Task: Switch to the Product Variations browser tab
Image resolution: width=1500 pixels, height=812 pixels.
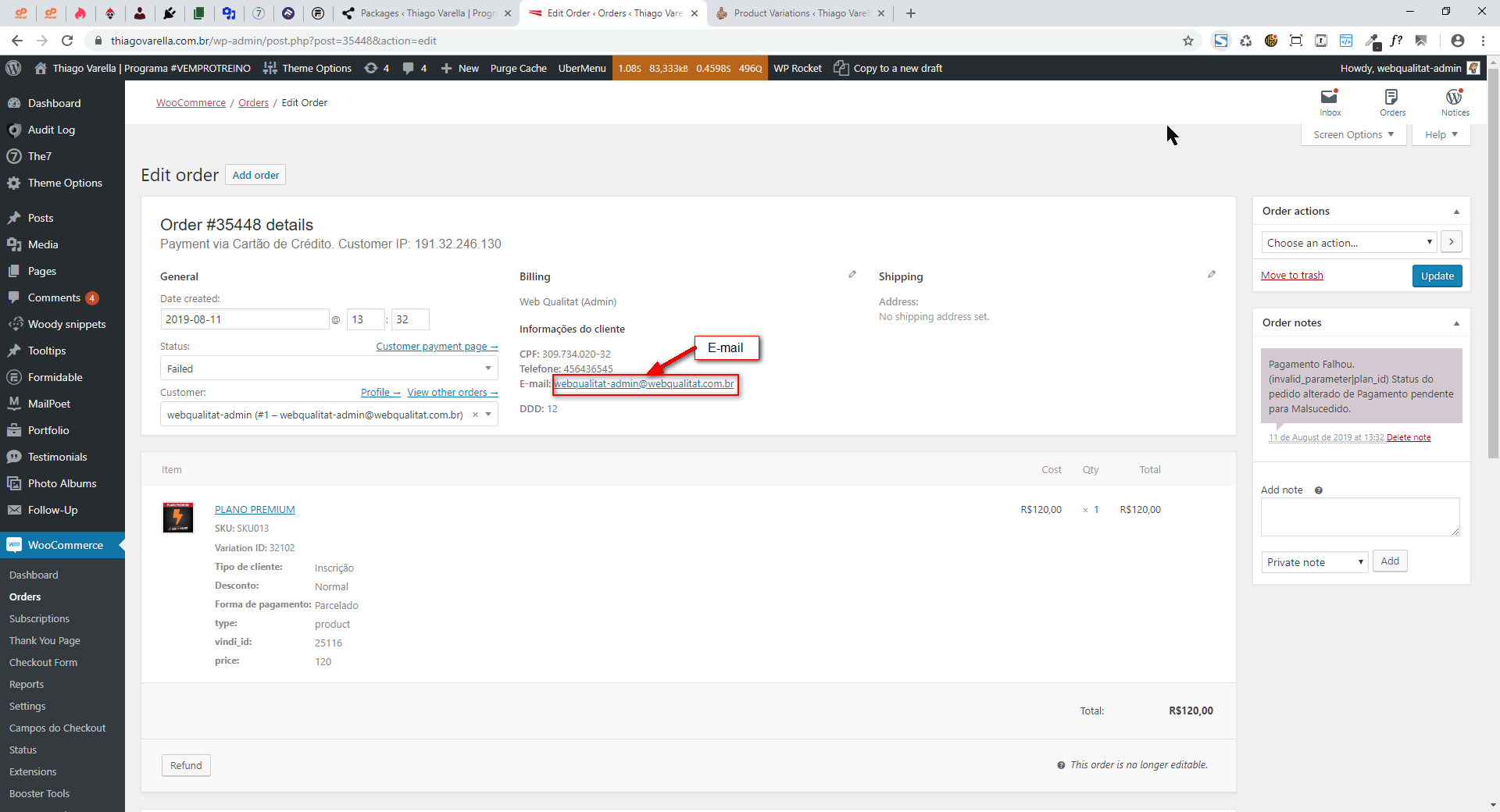Action: (x=800, y=13)
